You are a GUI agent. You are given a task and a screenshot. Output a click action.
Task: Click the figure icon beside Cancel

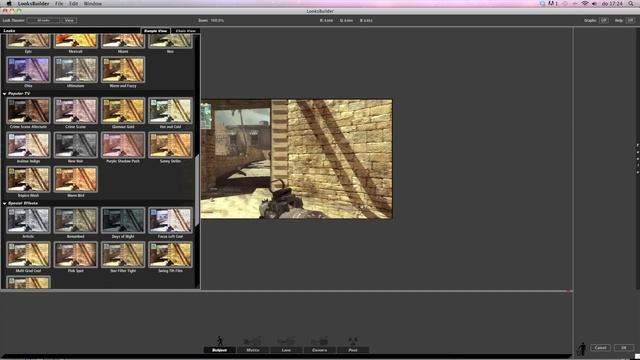pyautogui.click(x=582, y=348)
